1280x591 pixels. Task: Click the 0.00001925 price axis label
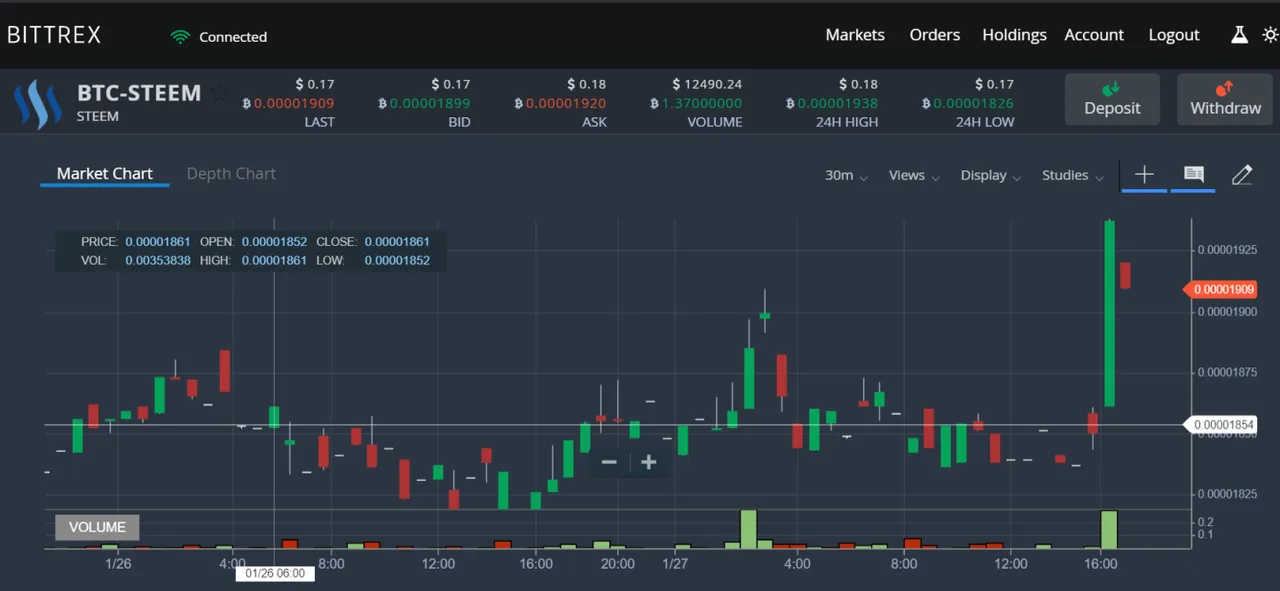pos(1227,248)
